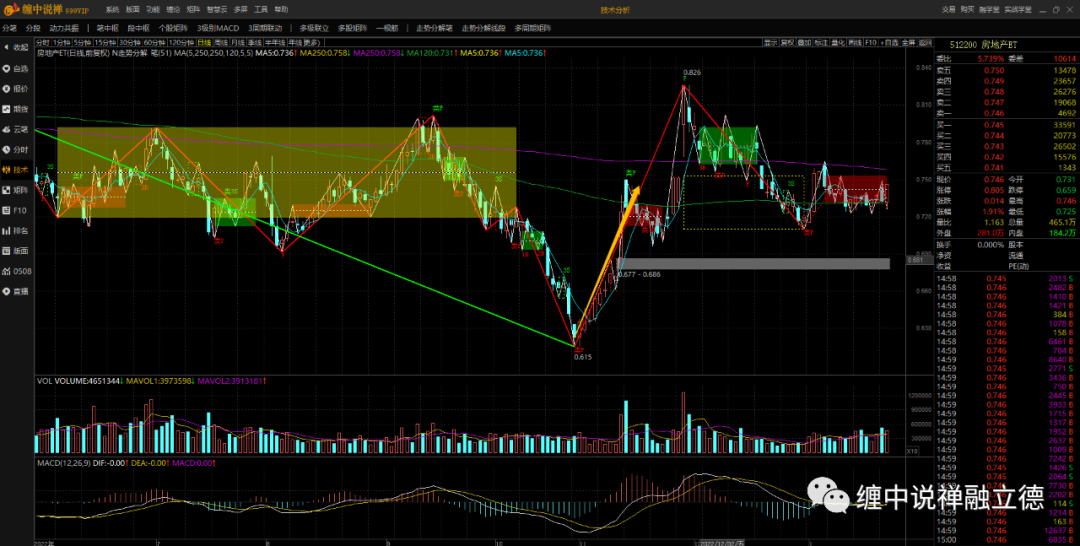Open the 复权 adjustment option

[x=787, y=43]
